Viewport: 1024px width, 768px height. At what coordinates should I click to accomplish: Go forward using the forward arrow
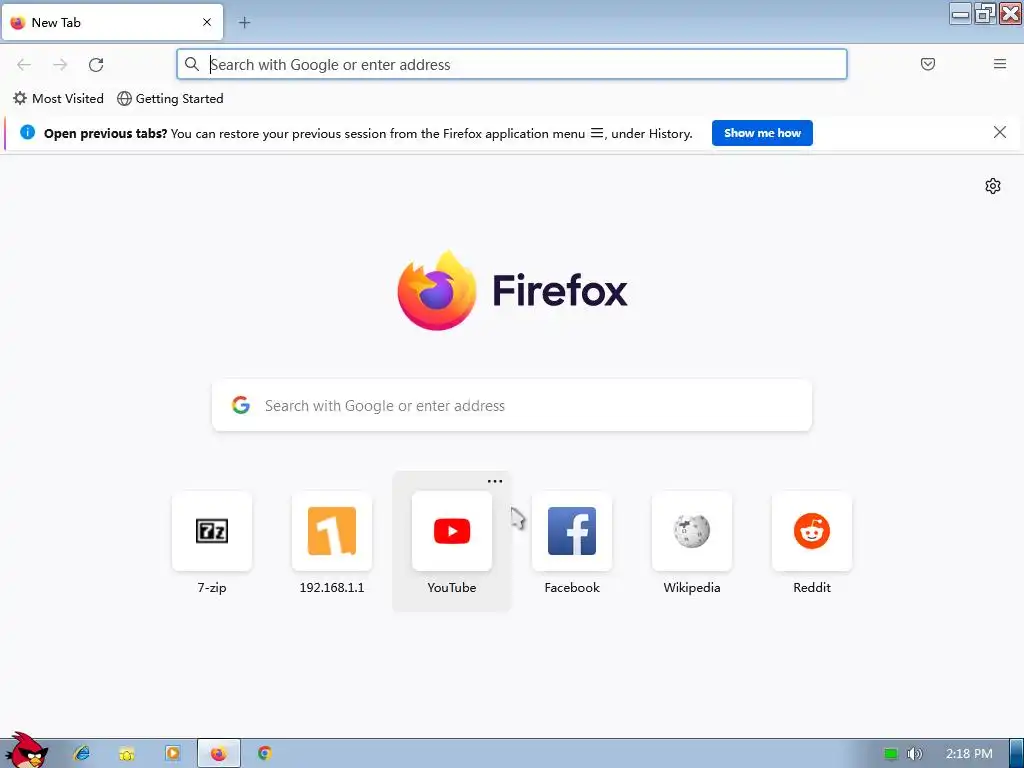(x=60, y=65)
